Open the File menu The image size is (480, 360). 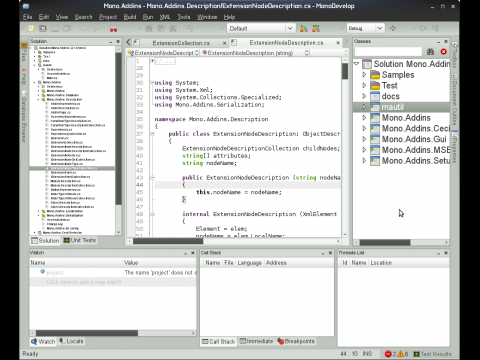click(28, 17)
